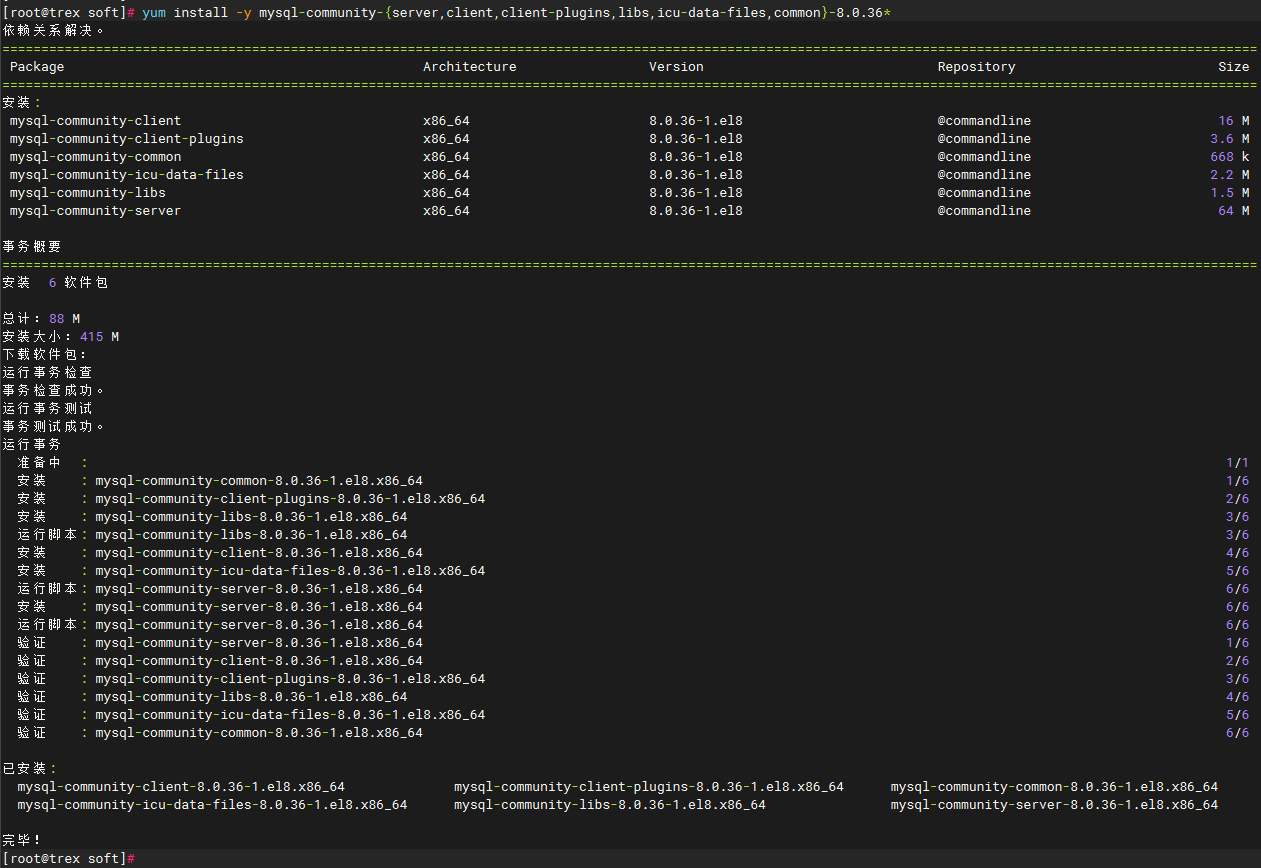Select the 64 M size value
The width and height of the screenshot is (1261, 868).
click(x=1232, y=210)
